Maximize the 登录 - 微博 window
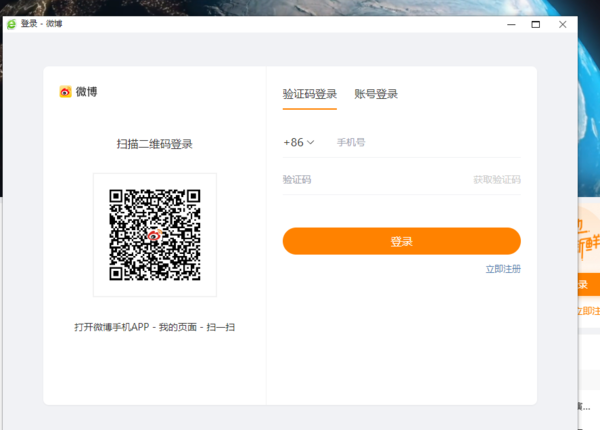 536,24
